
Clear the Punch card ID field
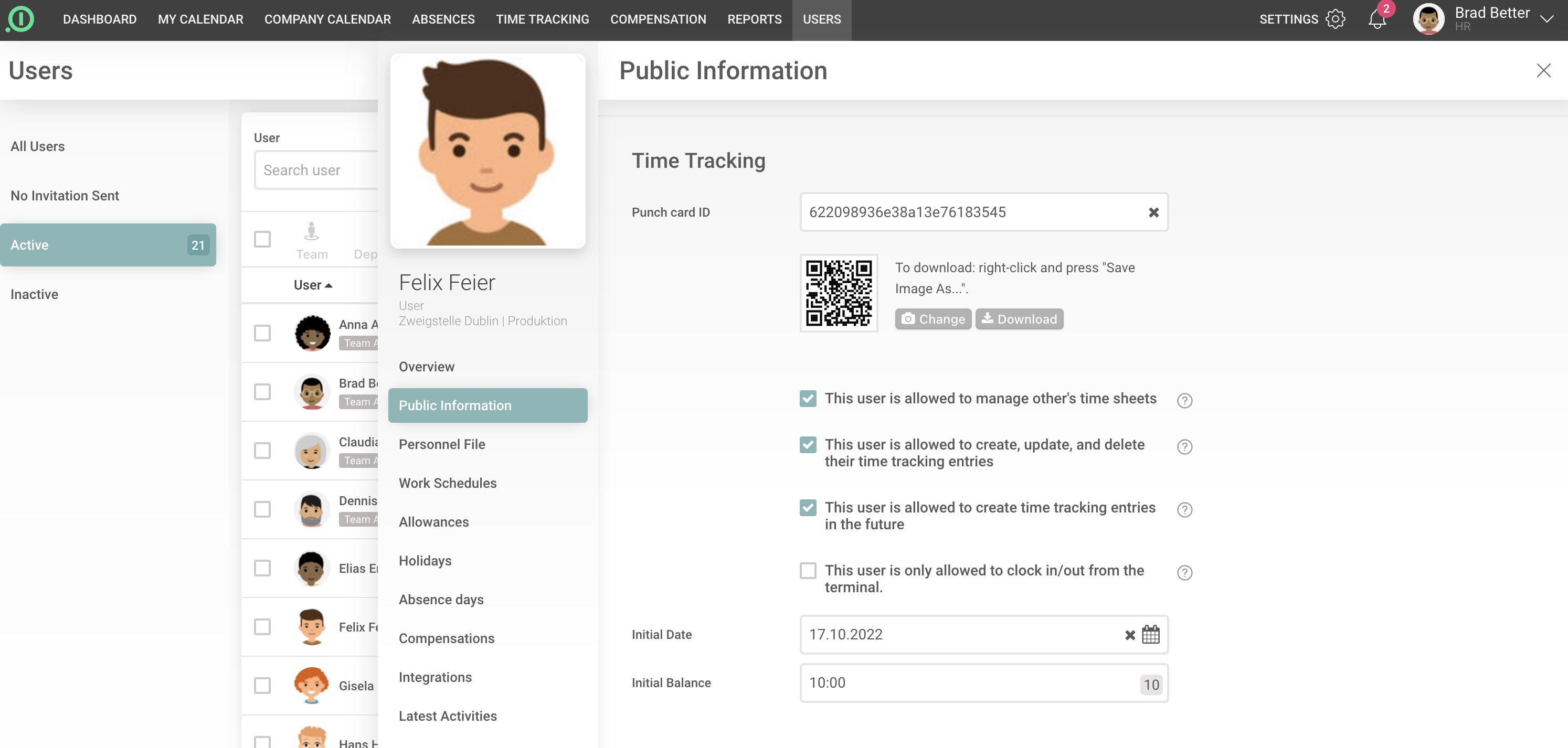click(1153, 212)
